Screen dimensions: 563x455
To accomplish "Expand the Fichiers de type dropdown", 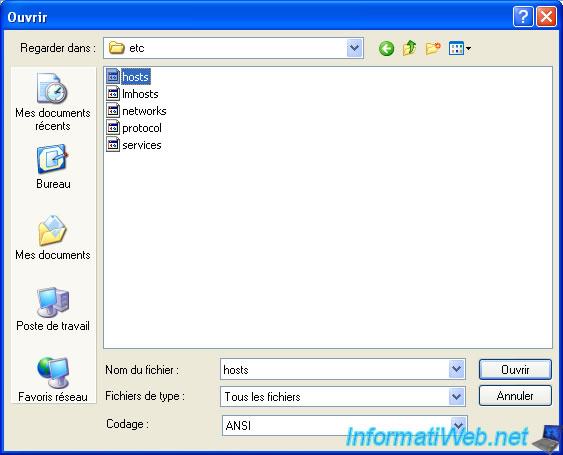I will click(456, 396).
